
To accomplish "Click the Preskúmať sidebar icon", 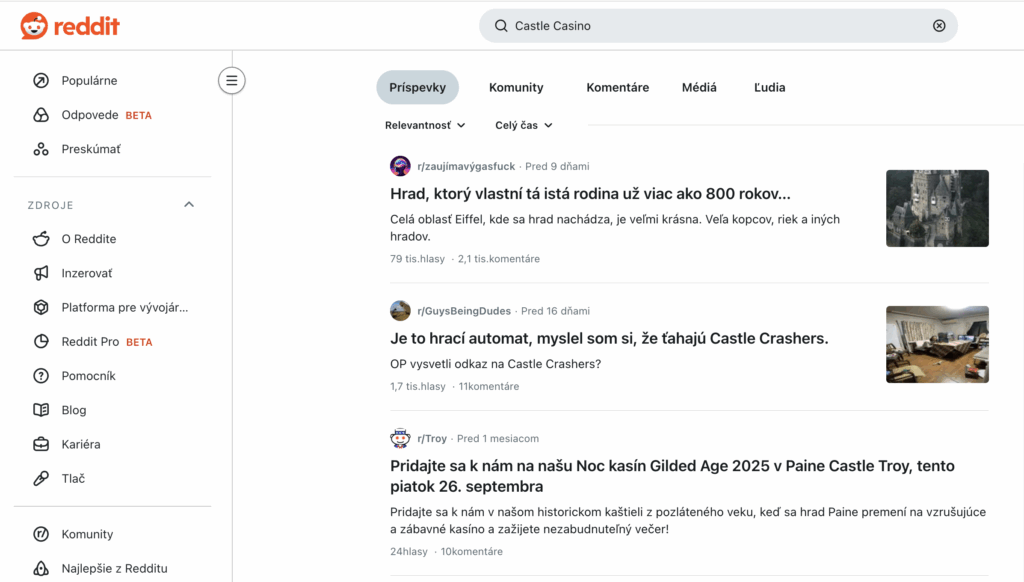I will tap(41, 149).
